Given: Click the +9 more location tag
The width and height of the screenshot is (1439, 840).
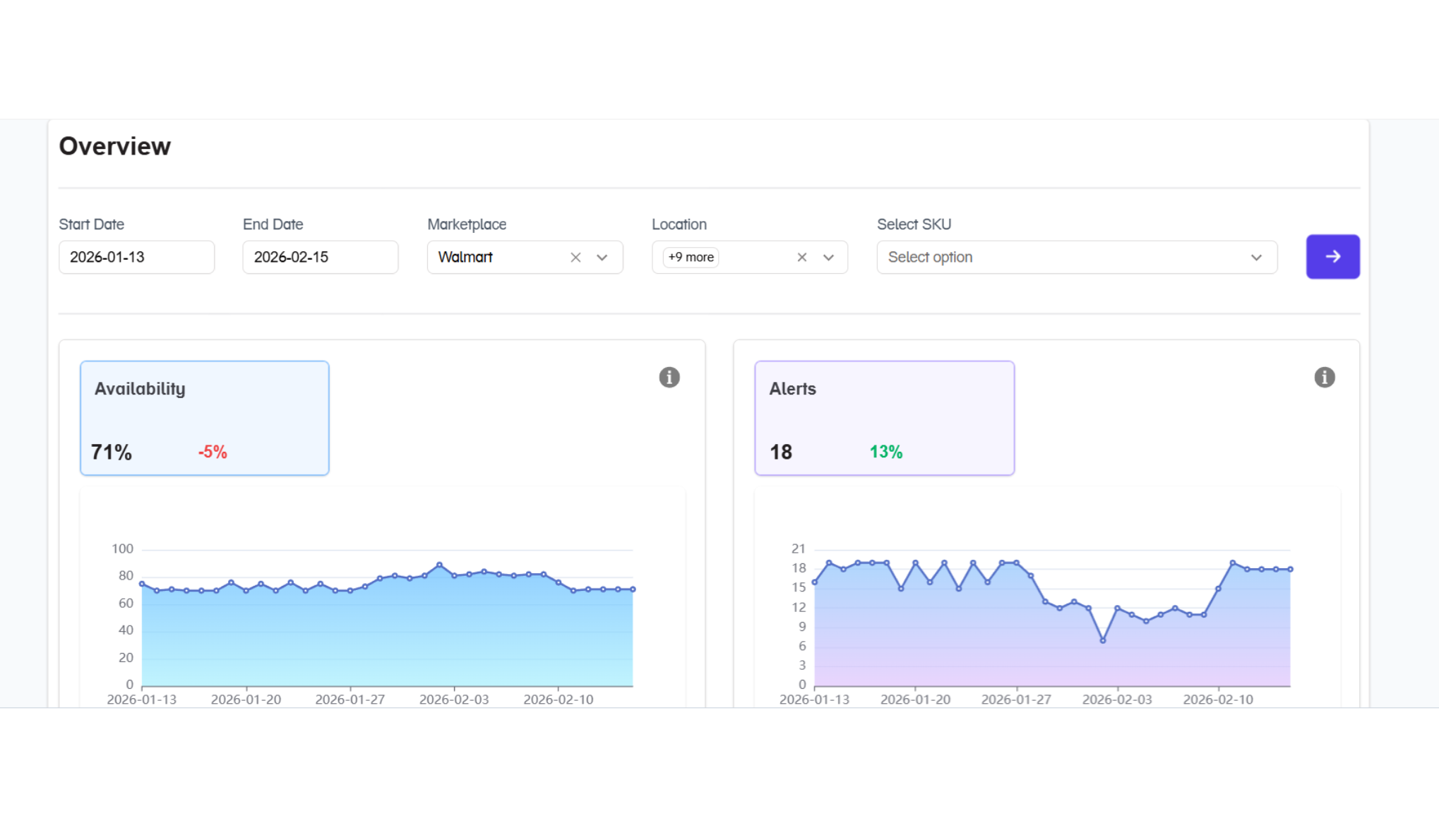Looking at the screenshot, I should pyautogui.click(x=691, y=258).
